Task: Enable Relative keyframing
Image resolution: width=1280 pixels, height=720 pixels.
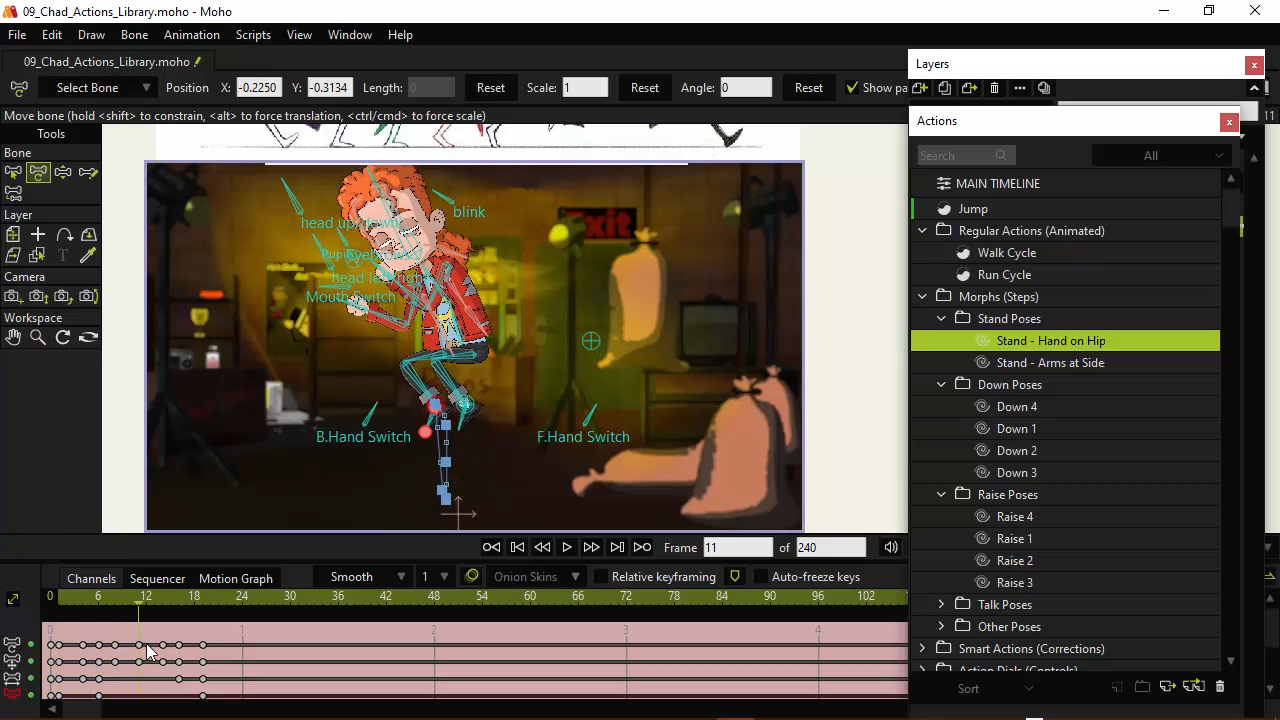Action: point(600,577)
